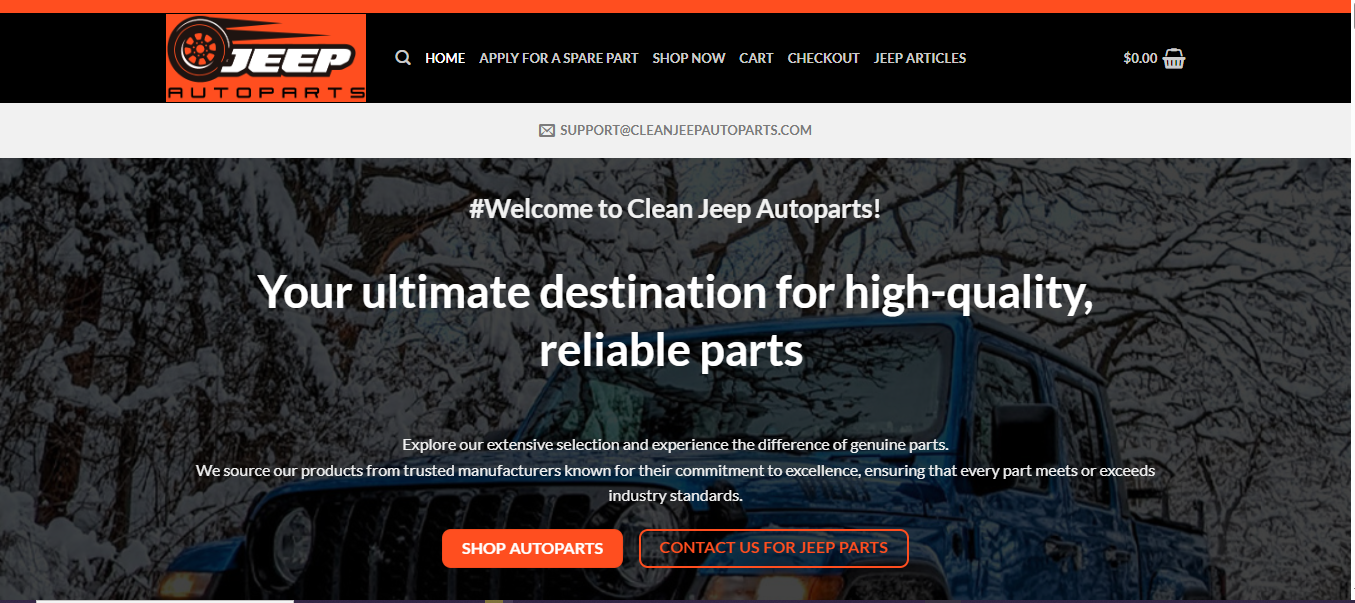Image resolution: width=1355 pixels, height=603 pixels.
Task: Open APPLY FOR A SPARE PART page
Action: point(558,58)
